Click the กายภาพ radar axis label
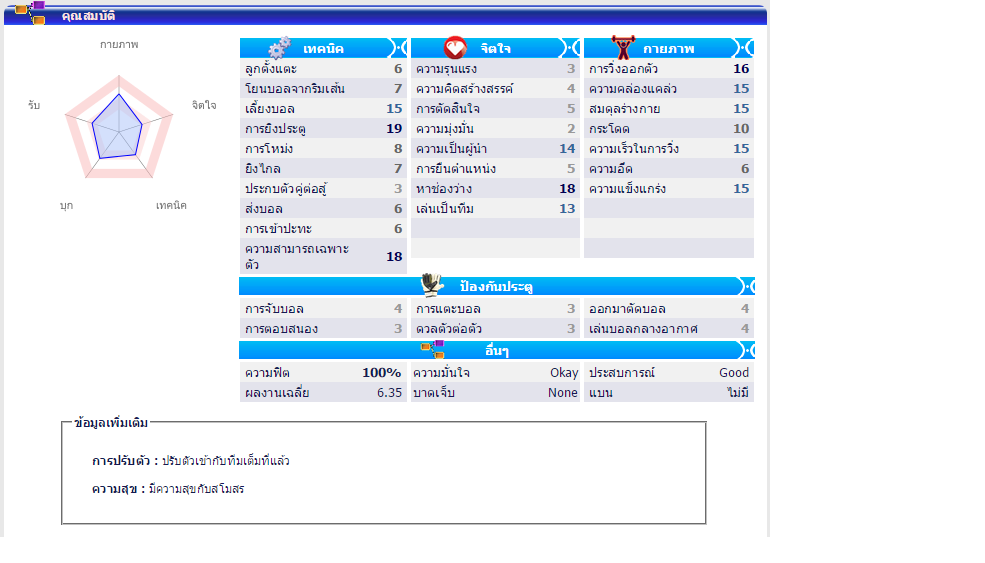 pyautogui.click(x=119, y=45)
